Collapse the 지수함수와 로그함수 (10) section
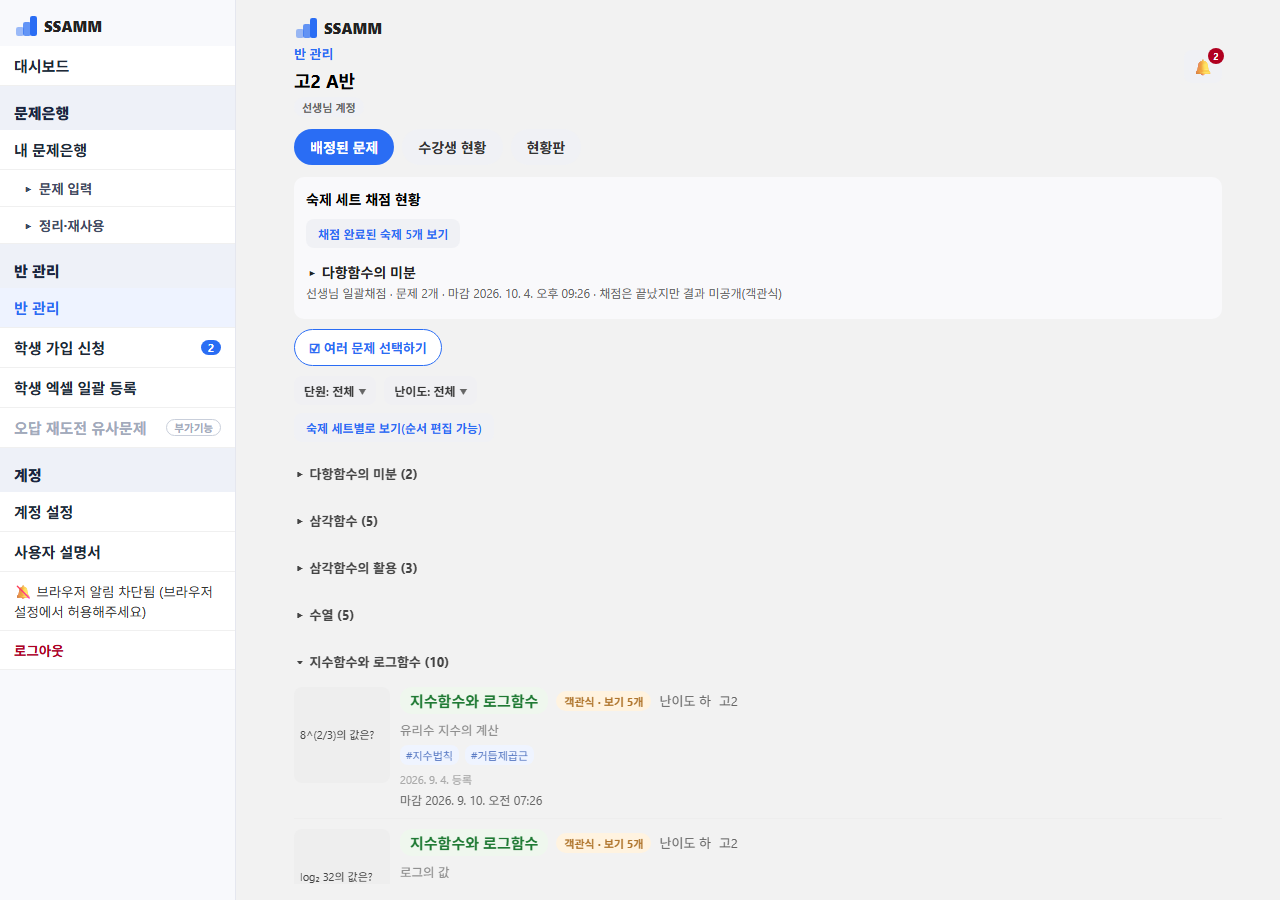Screen dimensions: 1280x900 coord(372,662)
